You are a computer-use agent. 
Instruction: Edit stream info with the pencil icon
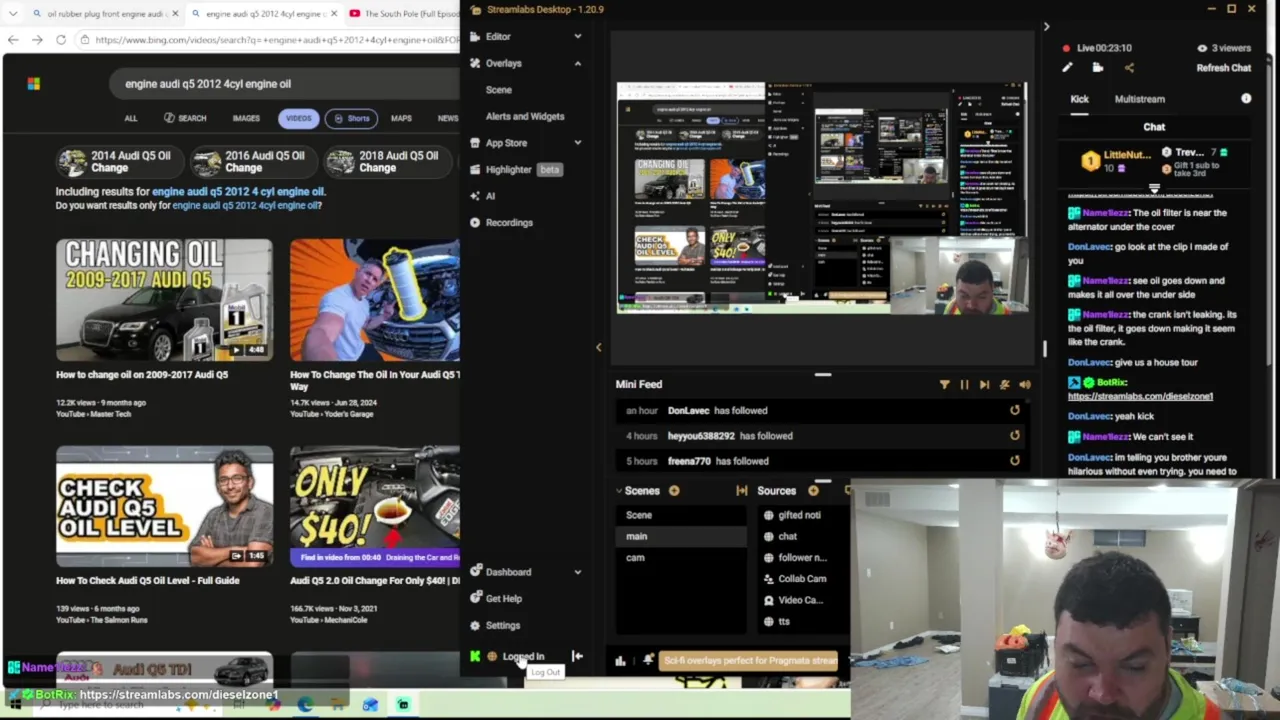[1067, 68]
